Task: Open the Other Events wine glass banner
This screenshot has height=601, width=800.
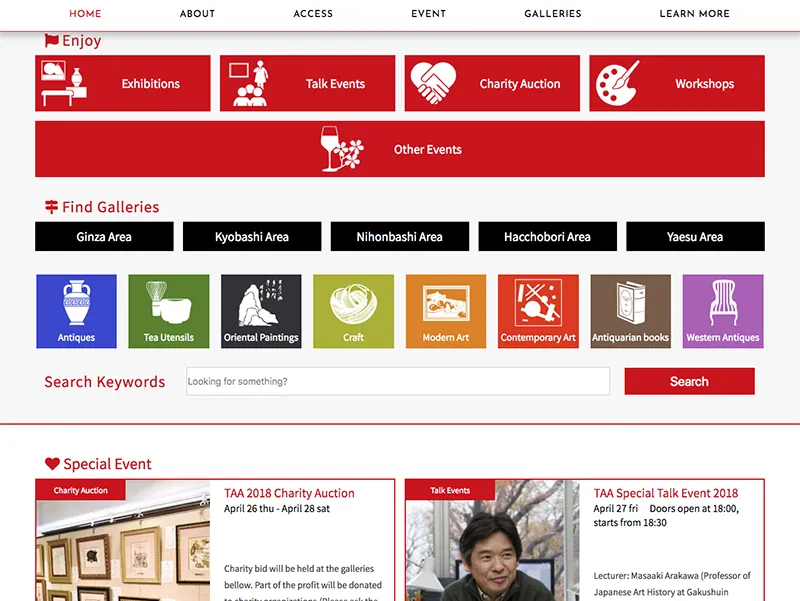Action: coord(399,149)
